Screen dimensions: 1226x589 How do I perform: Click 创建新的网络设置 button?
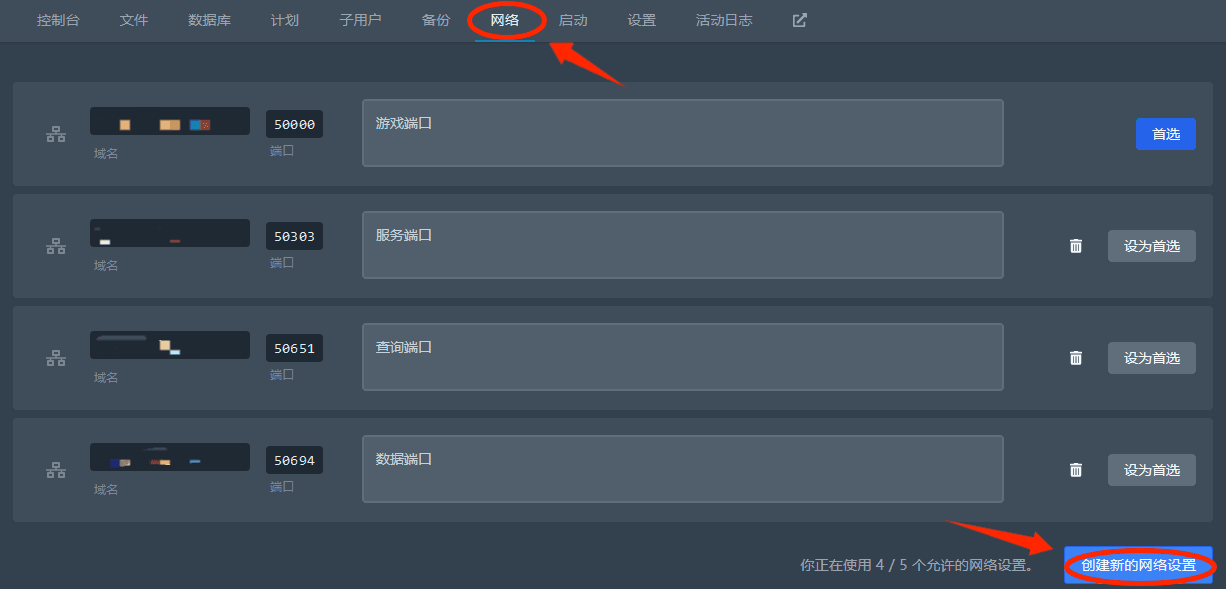point(1138,565)
